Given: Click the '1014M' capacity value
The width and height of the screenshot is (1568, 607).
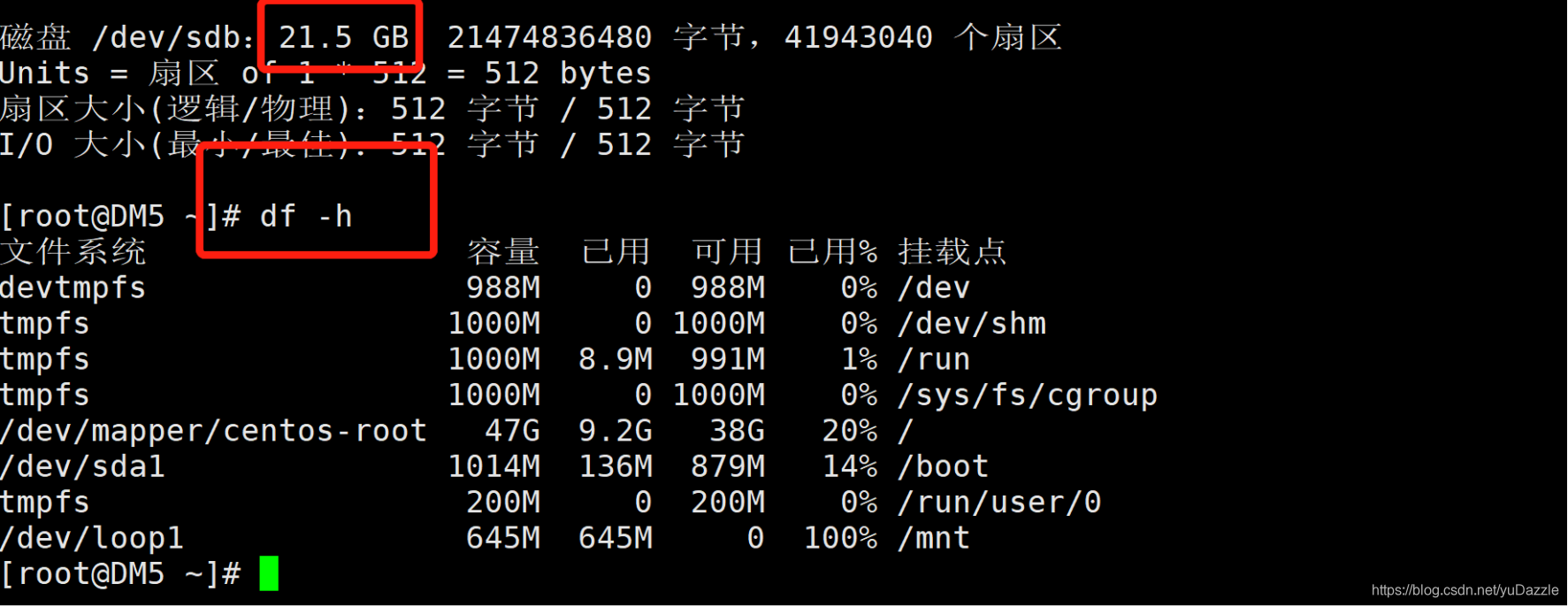Looking at the screenshot, I should click(493, 466).
